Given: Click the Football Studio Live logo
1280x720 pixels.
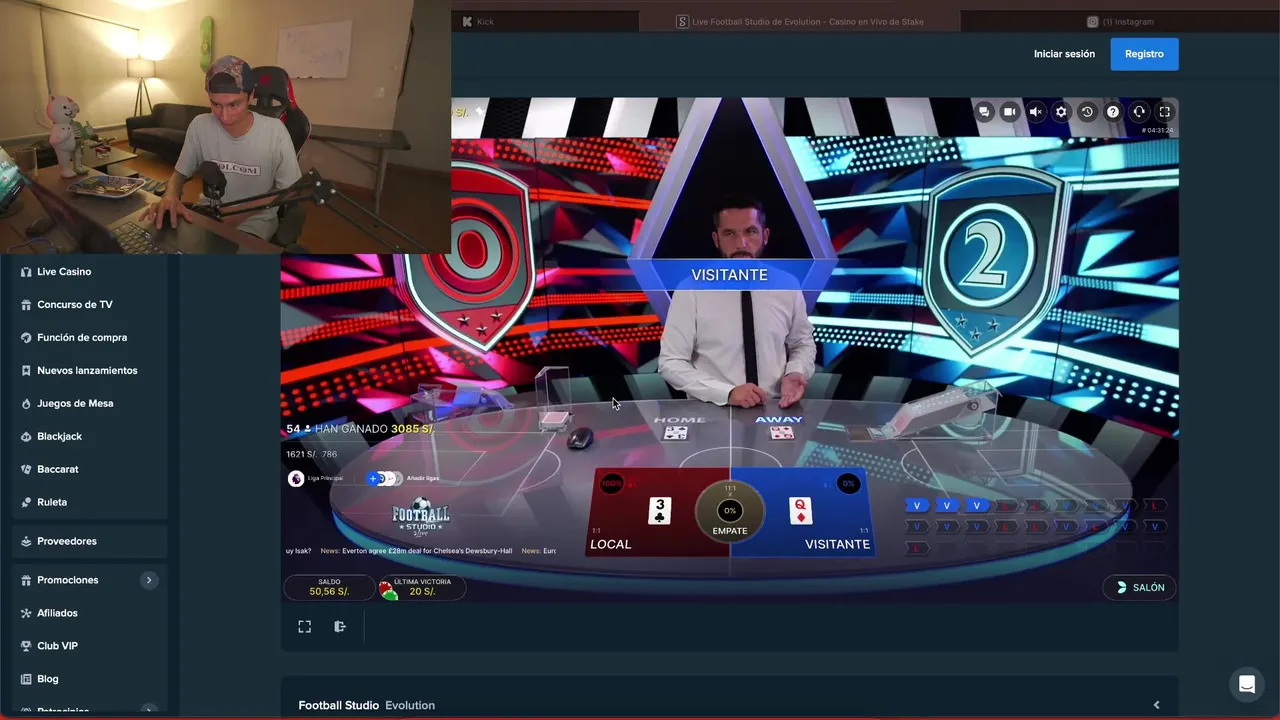Looking at the screenshot, I should tap(421, 518).
